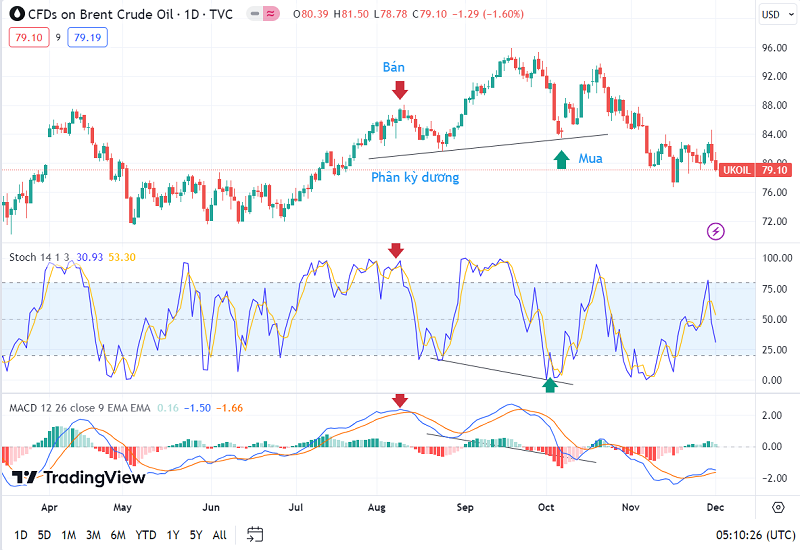800x550 pixels.
Task: Click the TradingView logo
Action: (x=78, y=478)
